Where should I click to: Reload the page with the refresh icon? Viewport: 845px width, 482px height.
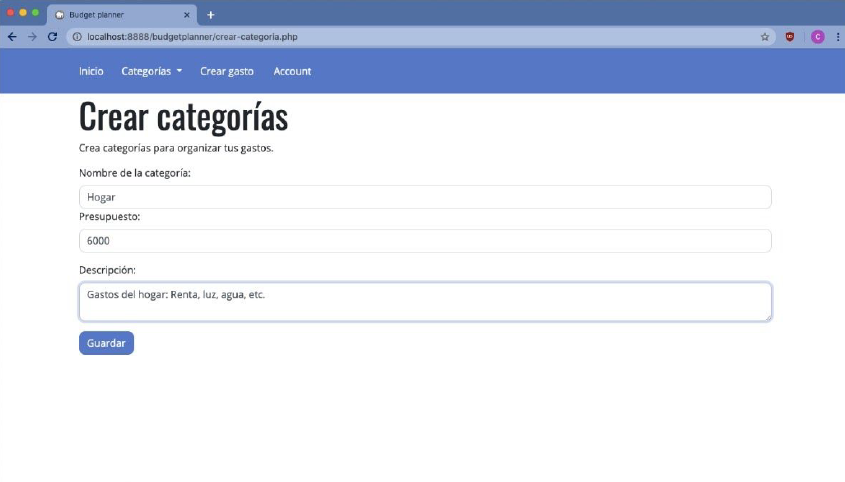[52, 37]
